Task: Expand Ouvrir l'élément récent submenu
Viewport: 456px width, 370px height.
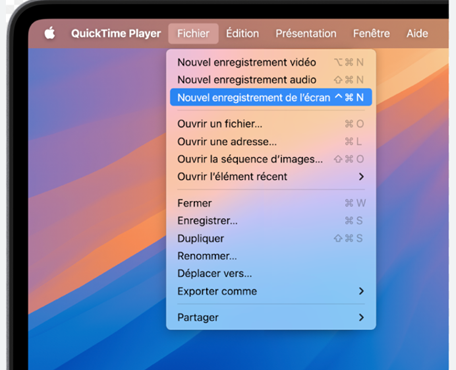Action: pos(271,176)
